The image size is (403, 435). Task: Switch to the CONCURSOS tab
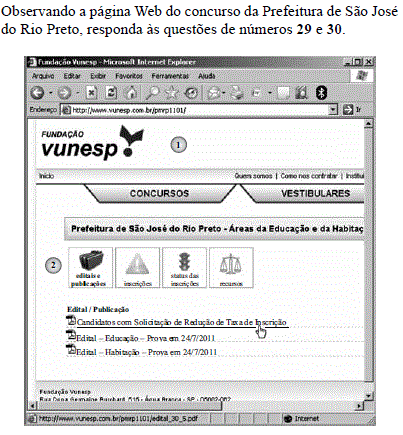[159, 193]
